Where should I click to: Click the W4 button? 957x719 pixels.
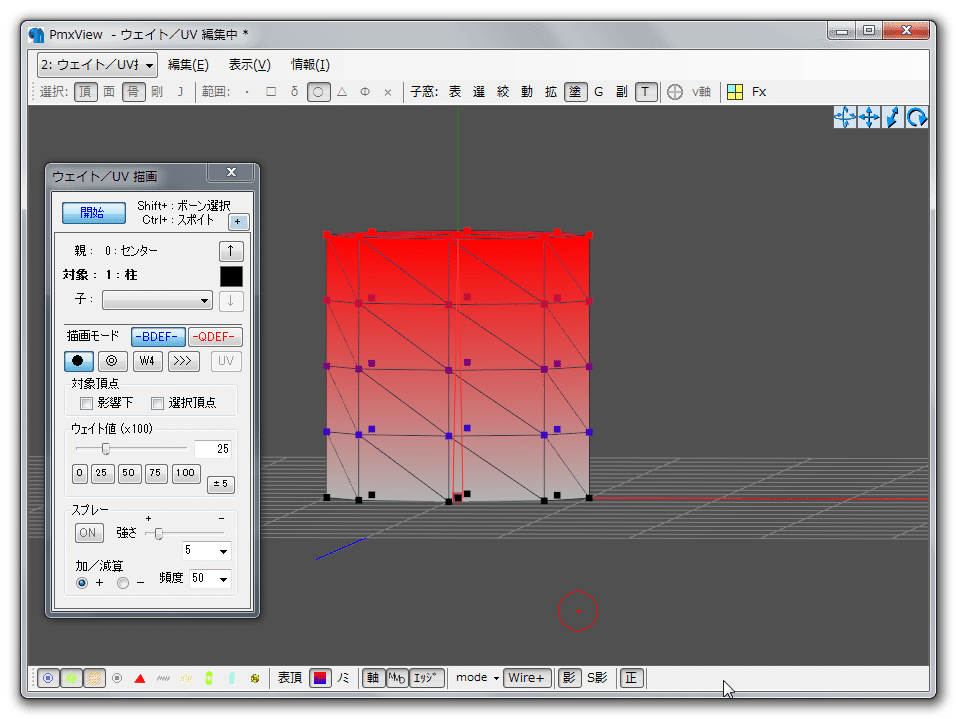pyautogui.click(x=147, y=361)
